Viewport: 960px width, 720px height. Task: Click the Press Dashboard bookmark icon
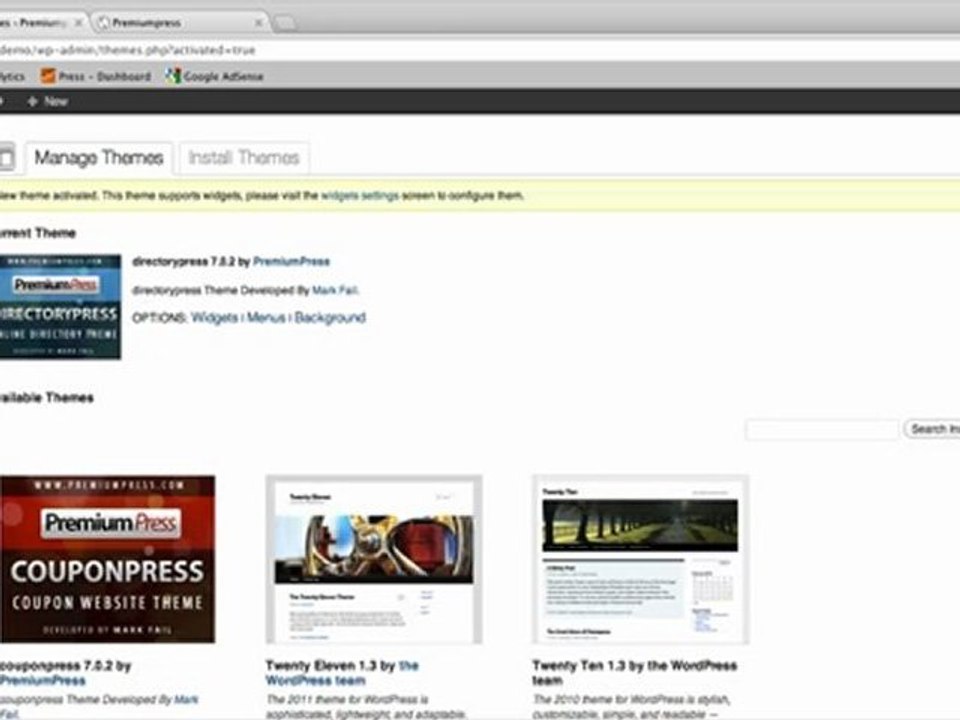pos(48,76)
